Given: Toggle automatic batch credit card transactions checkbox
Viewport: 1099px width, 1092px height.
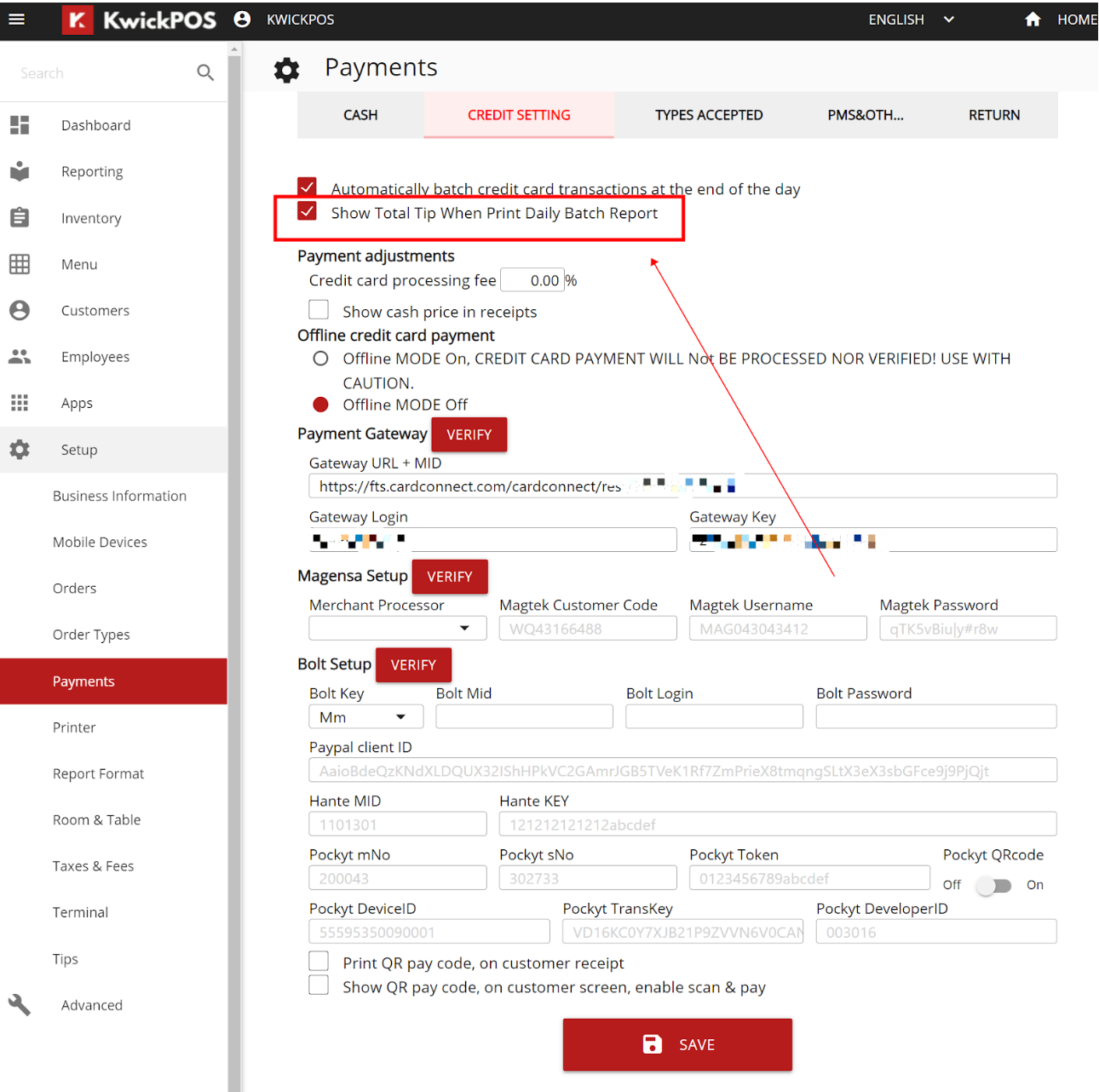Looking at the screenshot, I should coord(307,187).
